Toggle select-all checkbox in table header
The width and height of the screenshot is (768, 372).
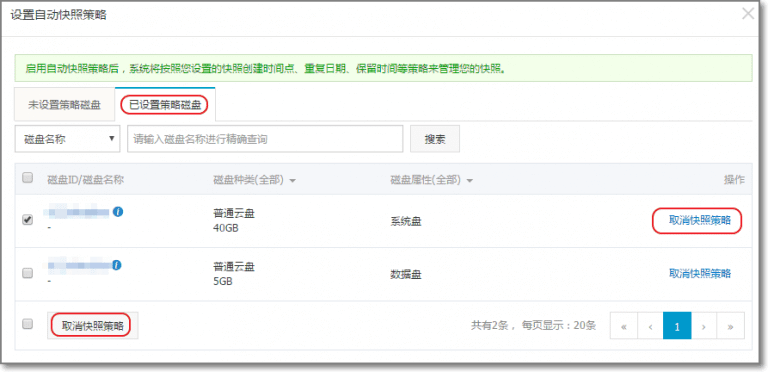(28, 178)
